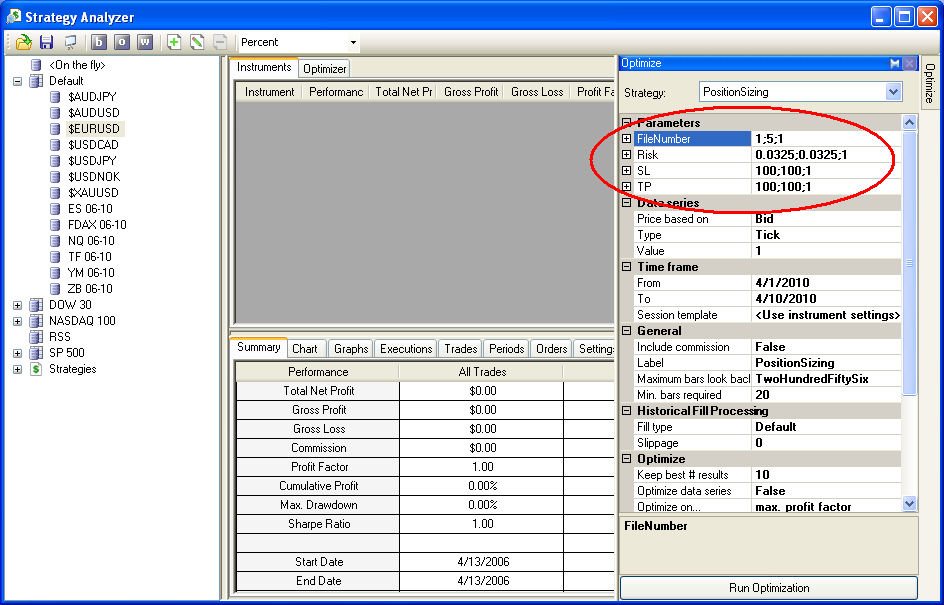Click the Include commission False value
This screenshot has height=605, width=944.
click(x=827, y=347)
